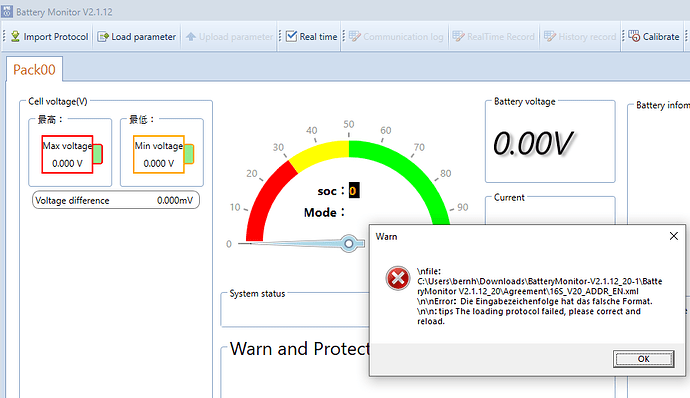Click the System status group label
690x398 pixels.
point(257,294)
